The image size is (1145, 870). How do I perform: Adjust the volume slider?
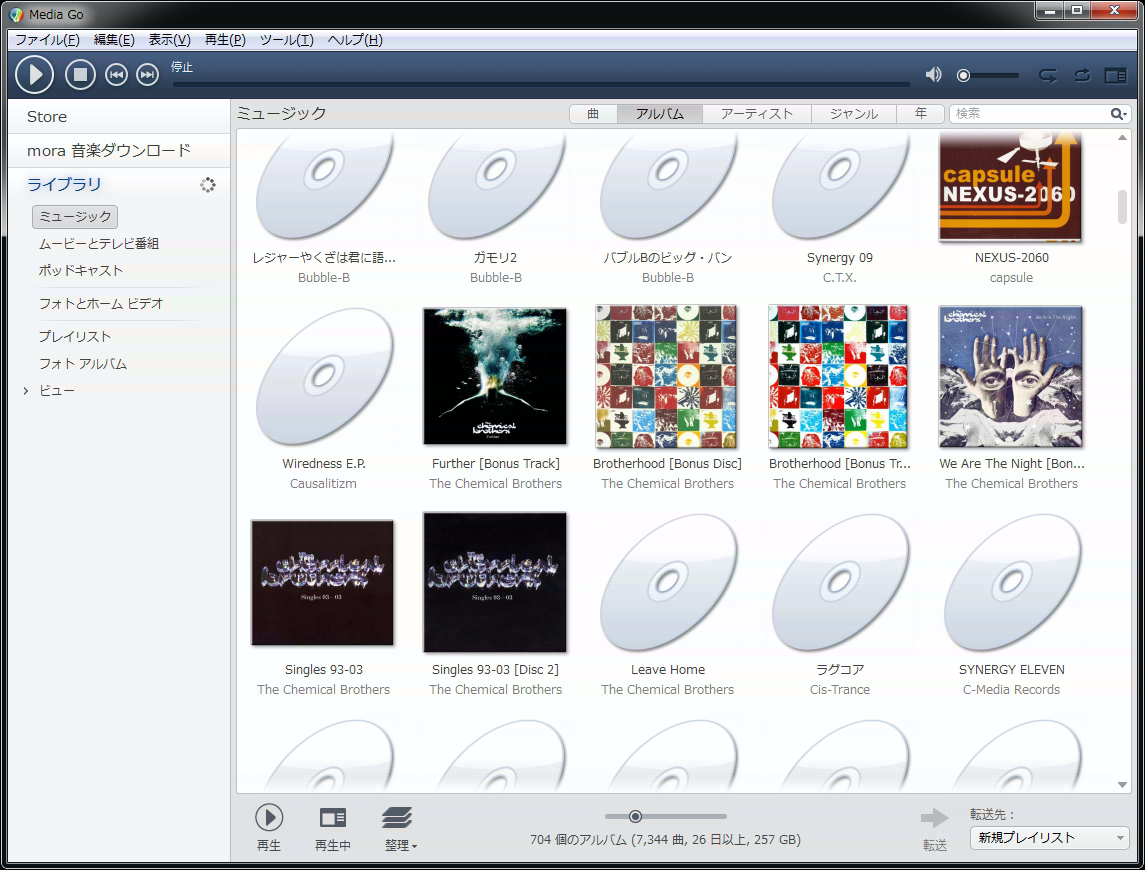(x=988, y=75)
